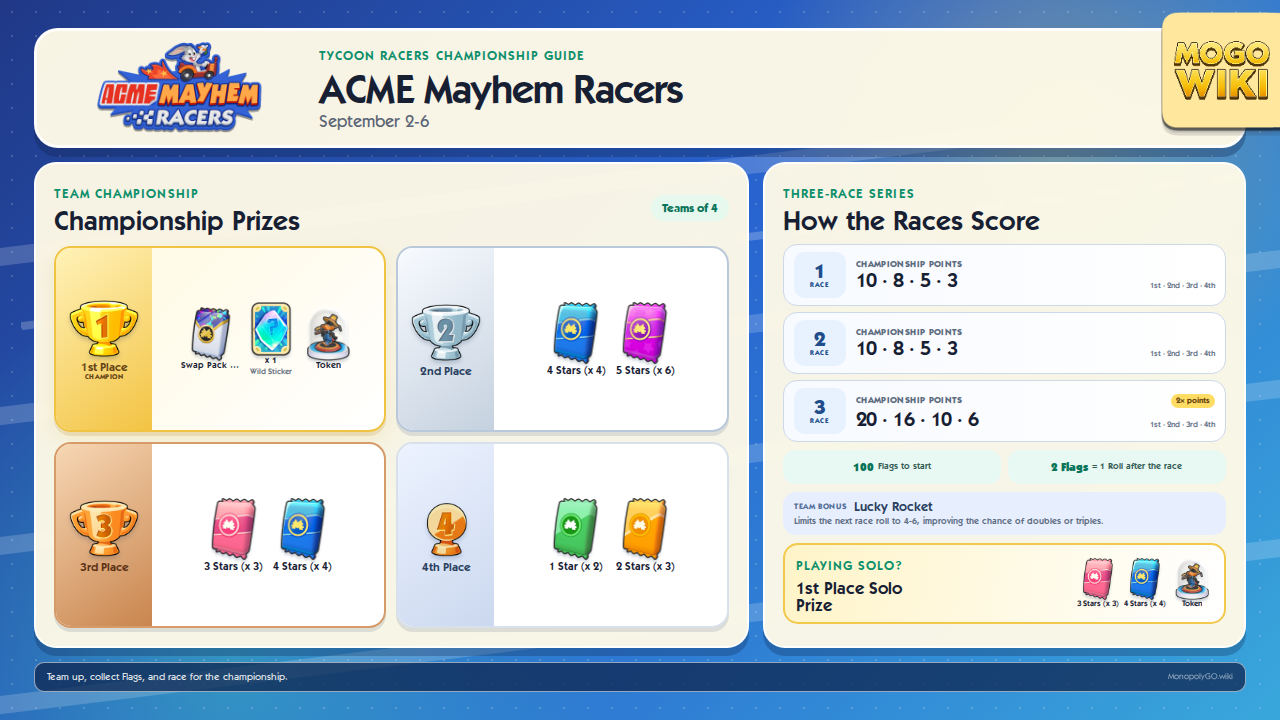
Task: Click the Teams of 4 pill
Action: pos(689,208)
